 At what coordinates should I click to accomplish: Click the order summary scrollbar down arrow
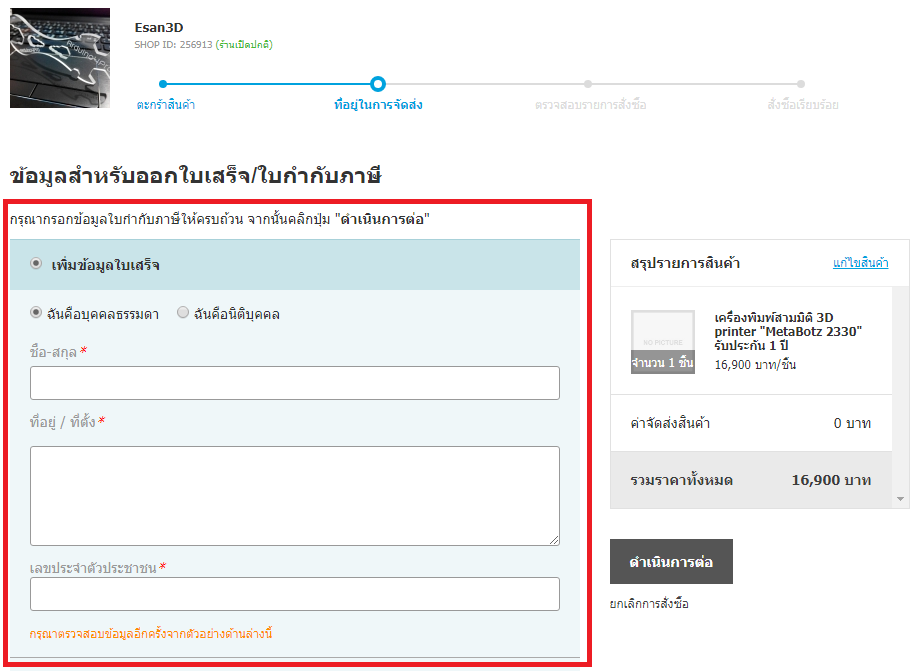tap(901, 498)
